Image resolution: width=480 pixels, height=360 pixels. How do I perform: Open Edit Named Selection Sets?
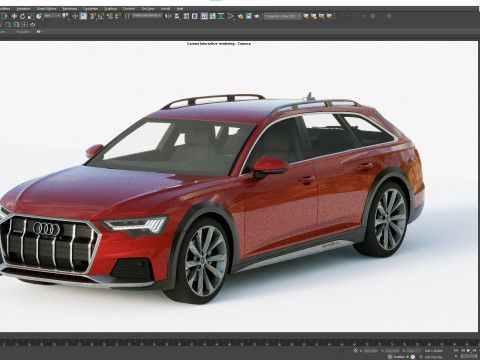pos(127,16)
